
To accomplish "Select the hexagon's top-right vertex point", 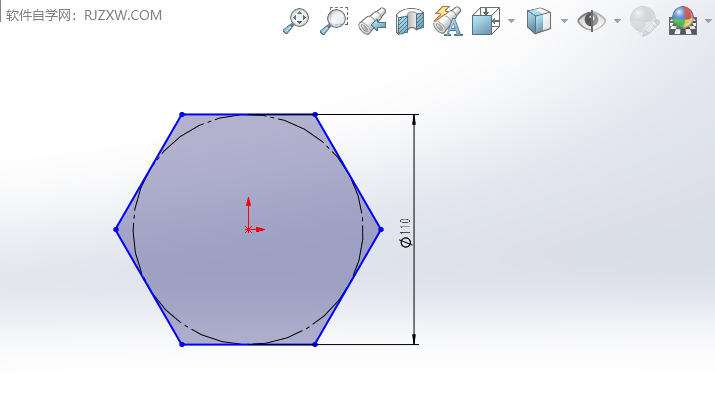I will (x=315, y=114).
